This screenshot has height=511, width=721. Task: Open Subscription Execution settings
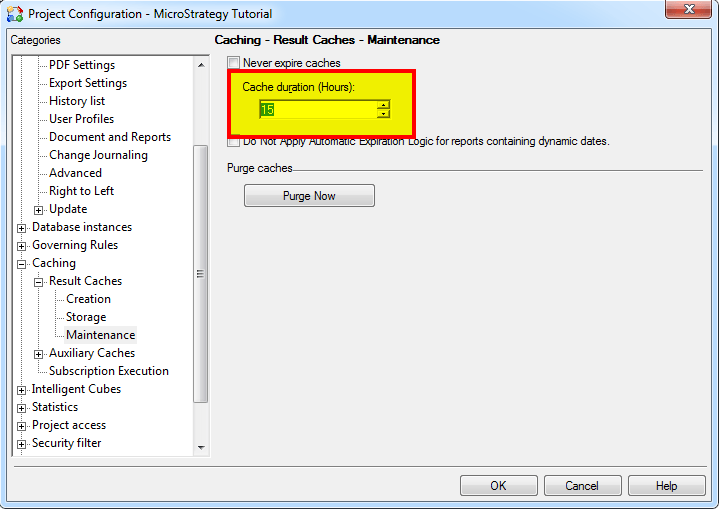coord(109,371)
